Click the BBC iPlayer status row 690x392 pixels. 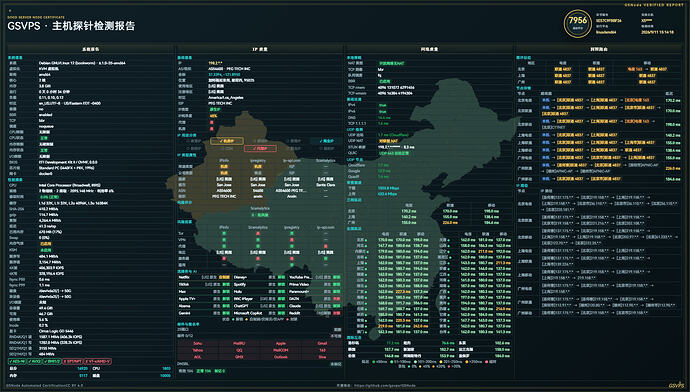pyautogui.click(x=260, y=299)
